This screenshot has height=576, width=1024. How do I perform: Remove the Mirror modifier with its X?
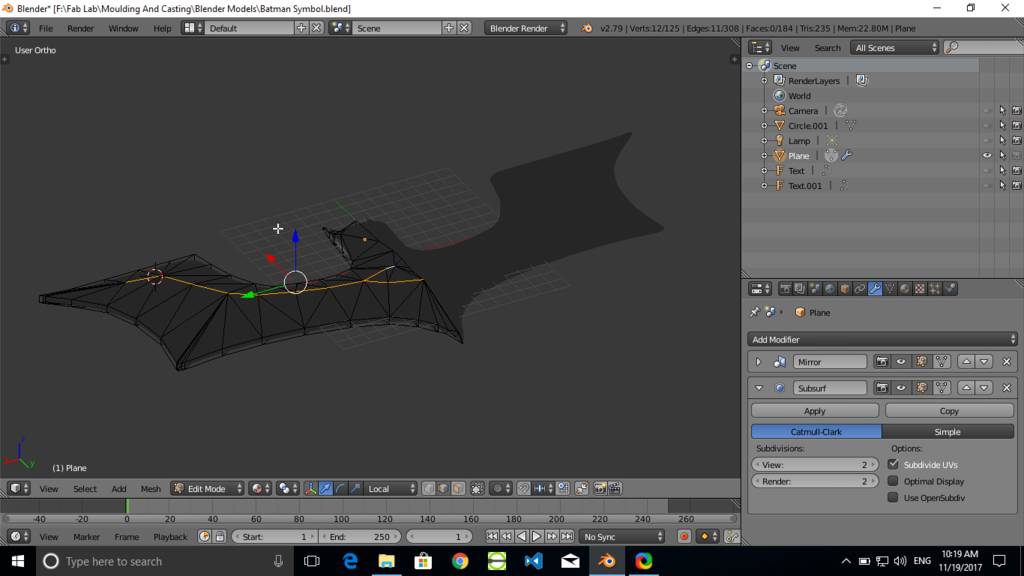[1007, 362]
